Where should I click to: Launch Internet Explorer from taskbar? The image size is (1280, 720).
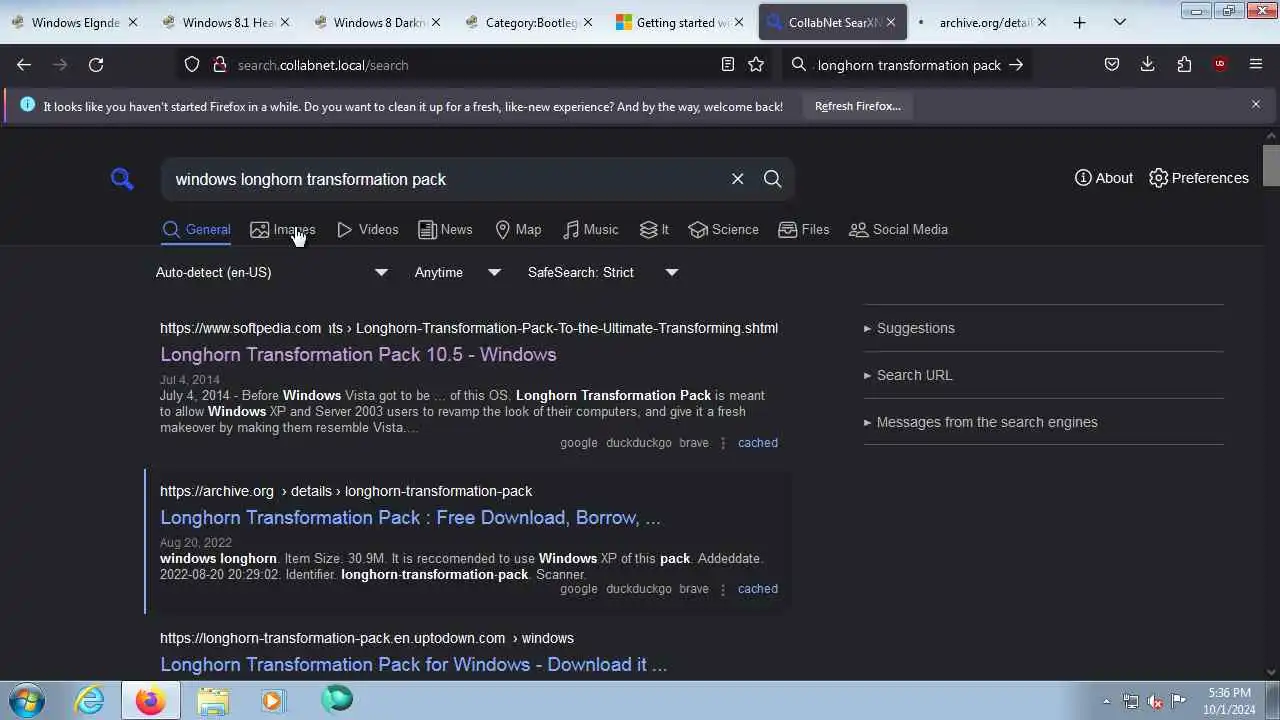pos(90,700)
